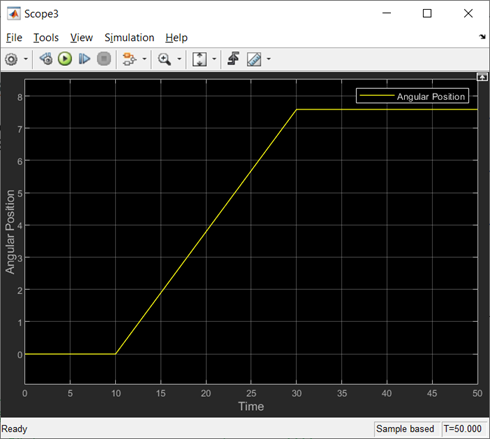This screenshot has height=439, width=490.
Task: Select the Zoom magnifier tool
Action: click(164, 59)
